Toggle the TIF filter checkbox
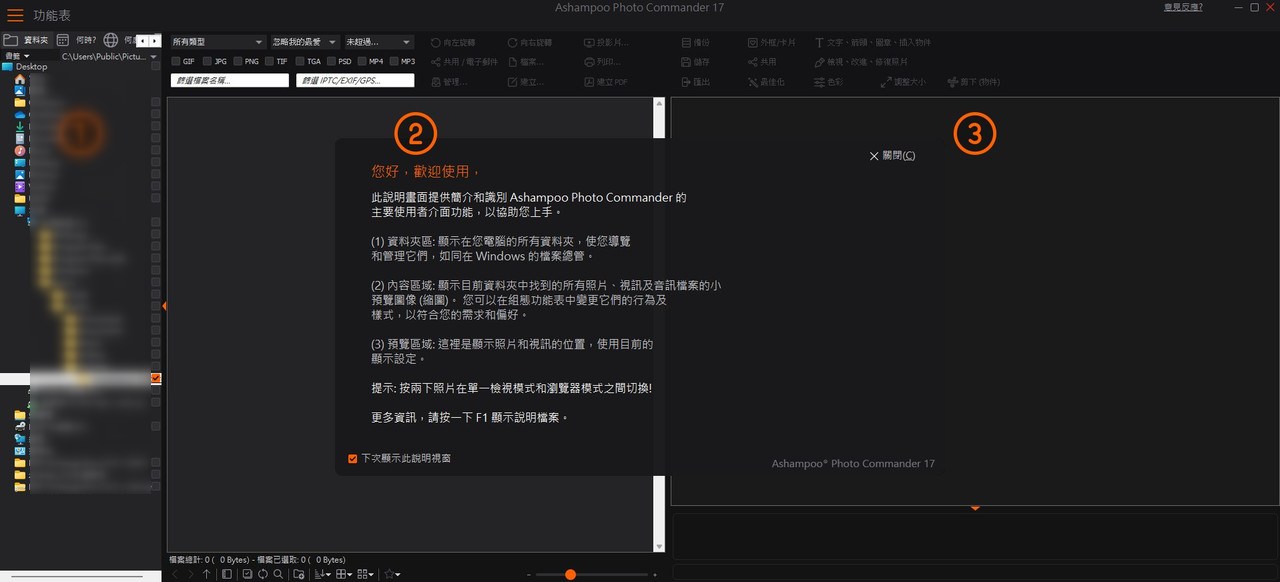The width and height of the screenshot is (1280, 582). [269, 62]
